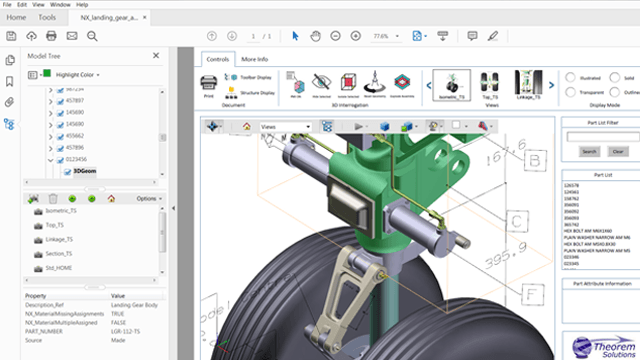Image resolution: width=640 pixels, height=360 pixels.
Task: Uncheck the 455662 part checkbox
Action: pos(60,137)
